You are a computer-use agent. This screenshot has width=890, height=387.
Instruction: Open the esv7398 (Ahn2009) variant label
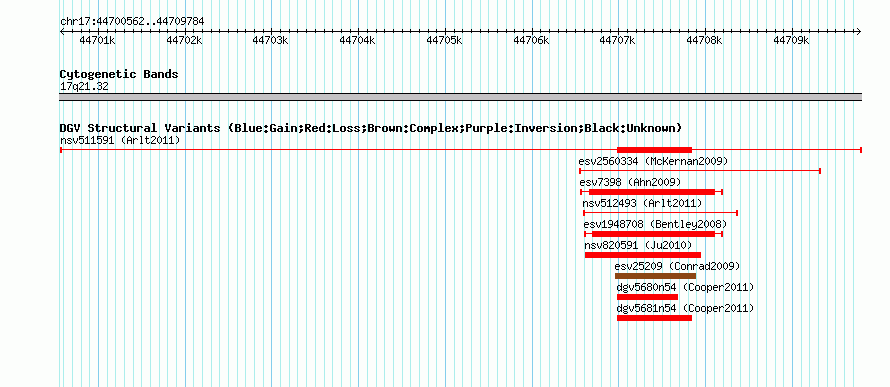(630, 182)
